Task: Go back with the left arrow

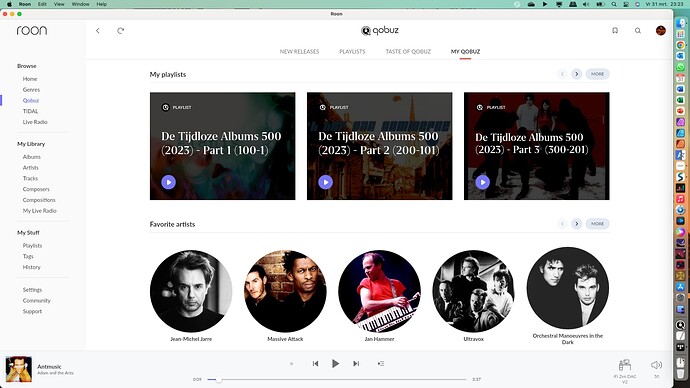Action: (x=98, y=30)
